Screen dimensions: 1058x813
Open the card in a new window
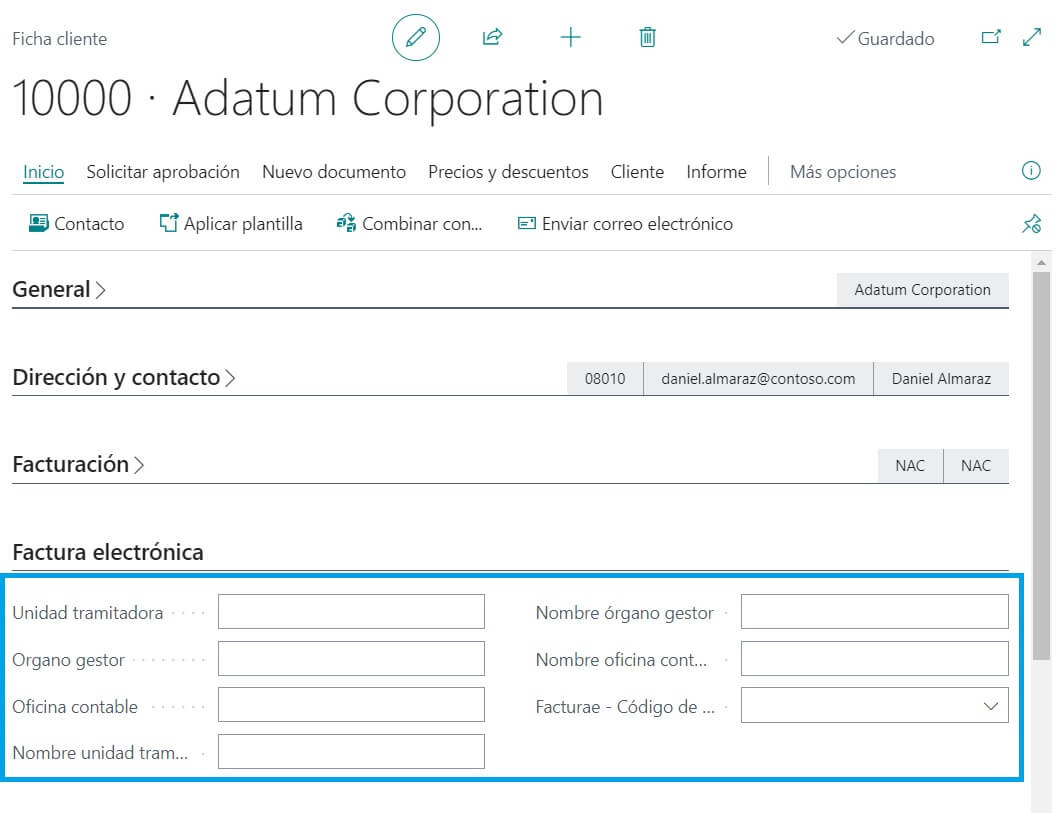pos(990,38)
